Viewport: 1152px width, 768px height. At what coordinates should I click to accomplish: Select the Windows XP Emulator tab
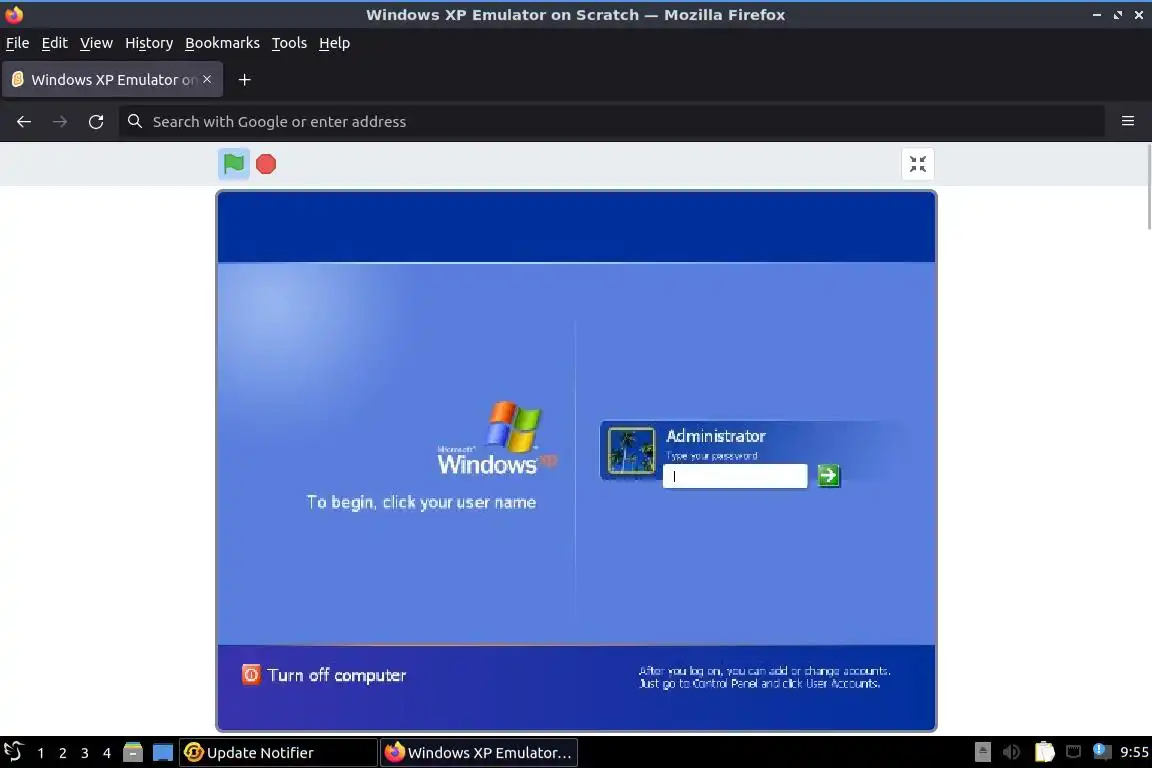click(x=112, y=79)
